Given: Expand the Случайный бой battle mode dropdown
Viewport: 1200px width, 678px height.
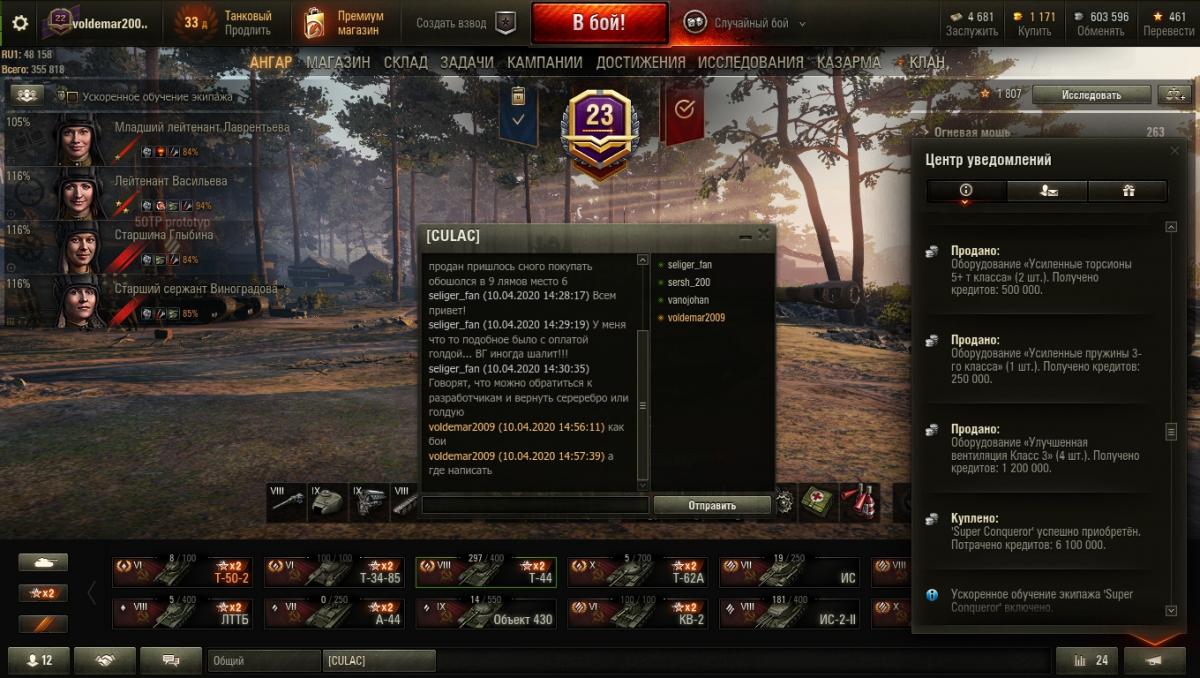Looking at the screenshot, I should (x=802, y=23).
